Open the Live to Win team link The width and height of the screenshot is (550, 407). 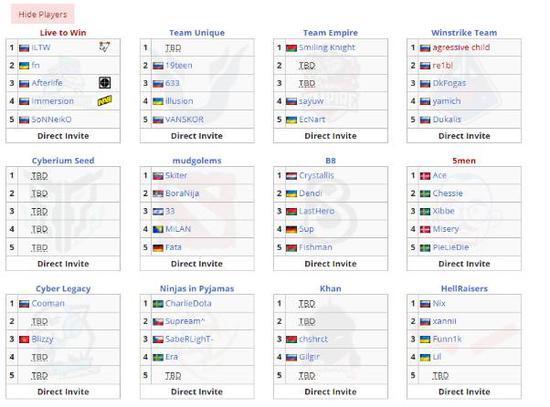coord(63,33)
